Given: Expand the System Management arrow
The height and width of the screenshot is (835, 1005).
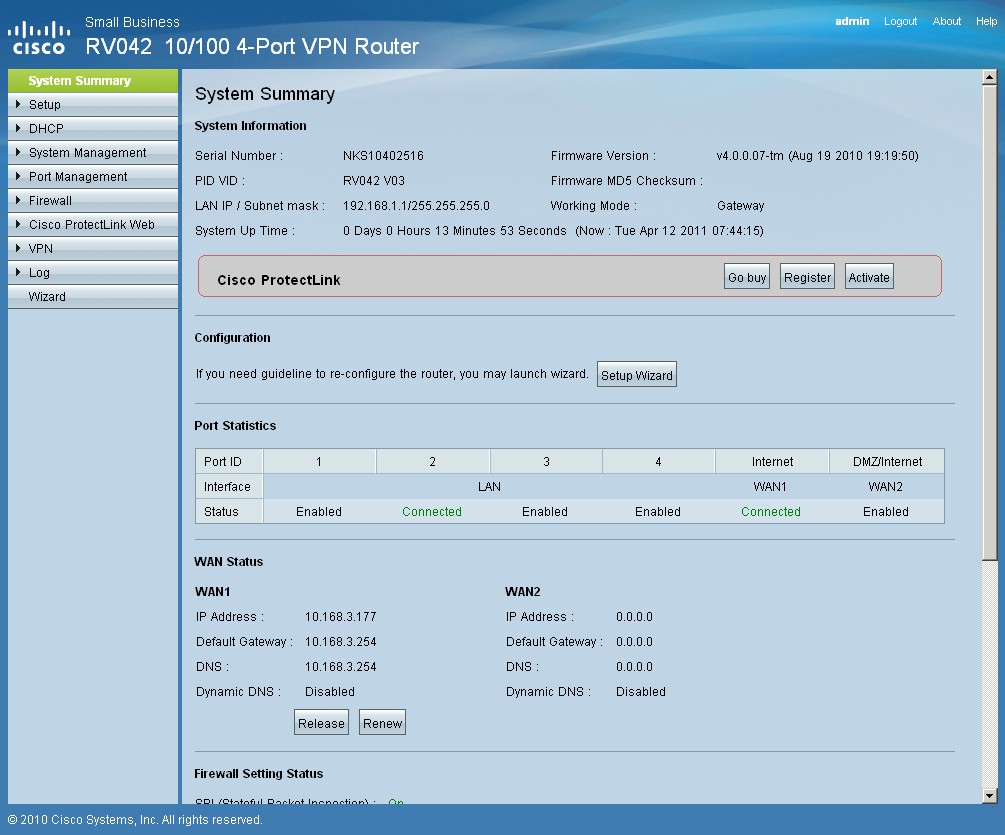Looking at the screenshot, I should click(x=18, y=152).
